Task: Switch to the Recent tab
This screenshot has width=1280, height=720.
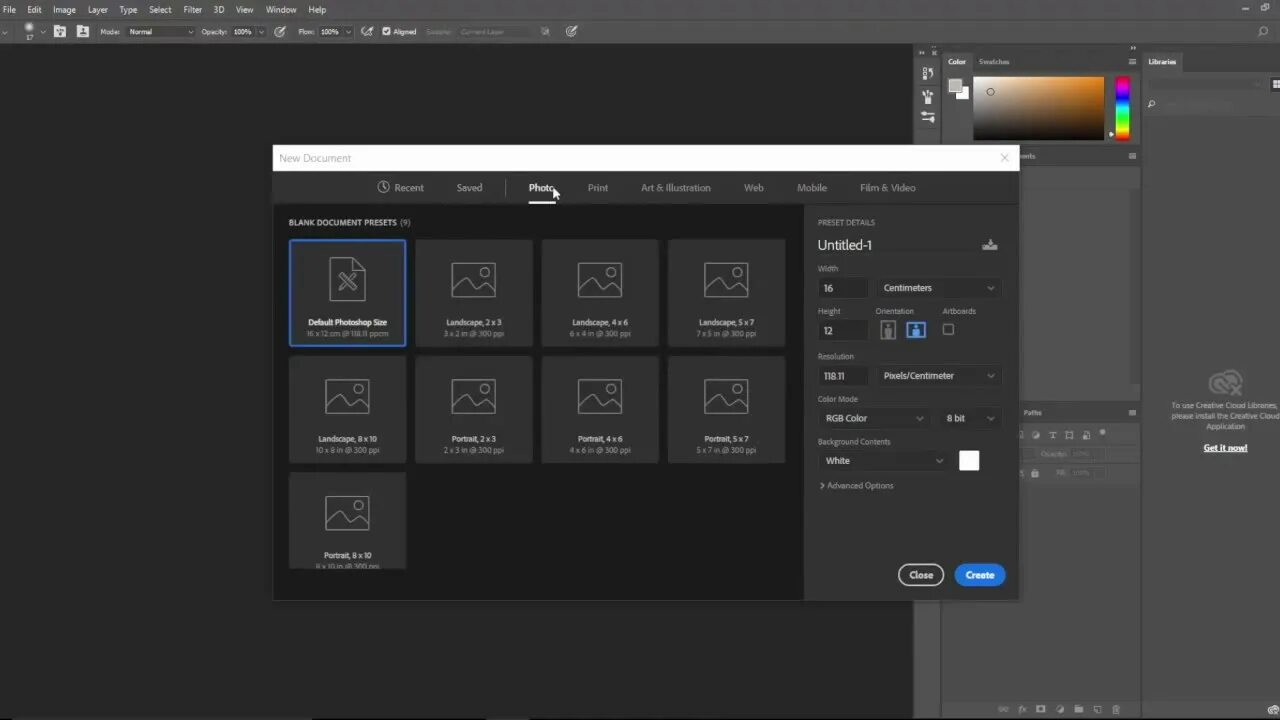Action: [400, 188]
